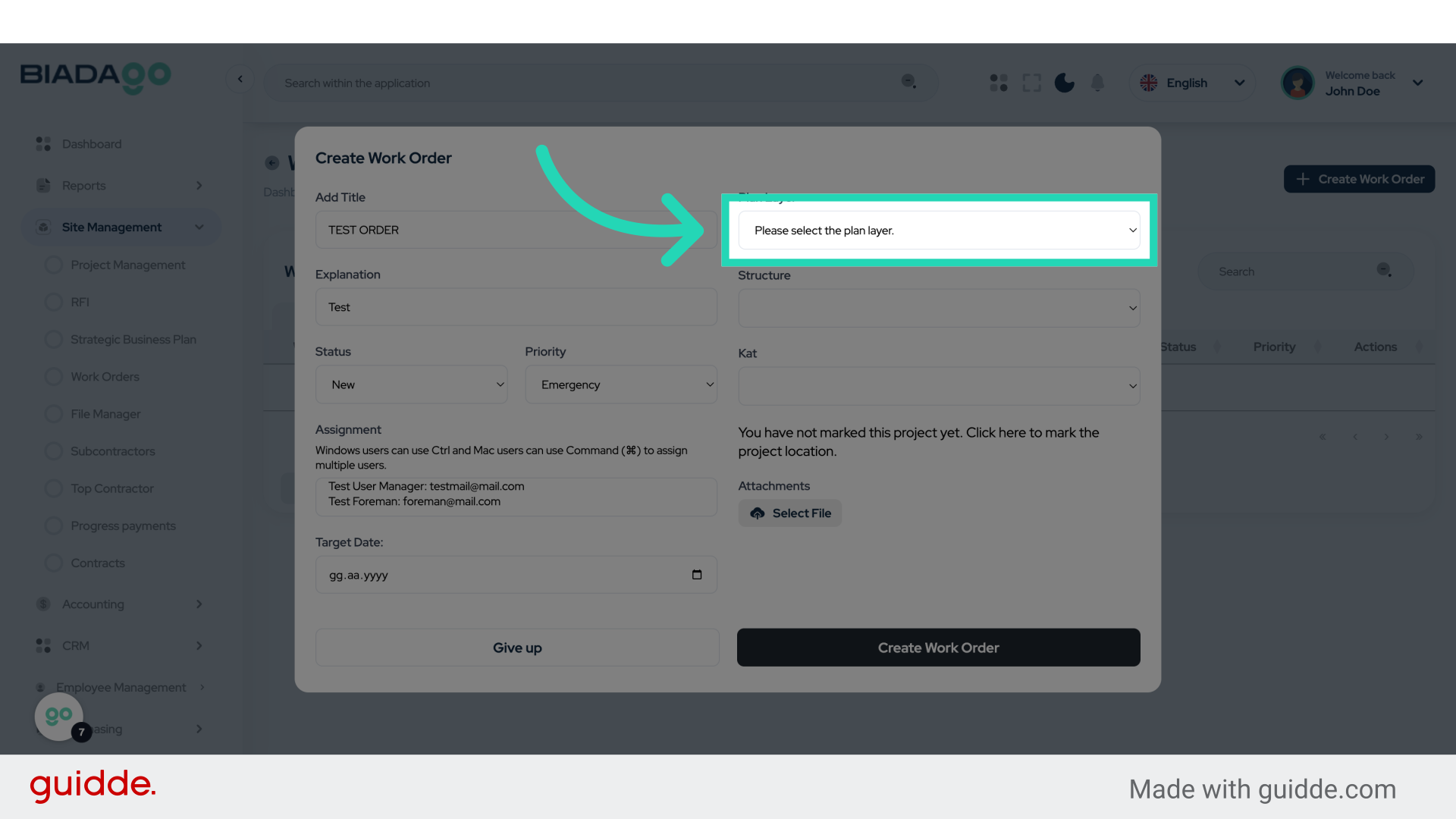Select the Reports document icon
Viewport: 1456px width, 819px height.
42,185
